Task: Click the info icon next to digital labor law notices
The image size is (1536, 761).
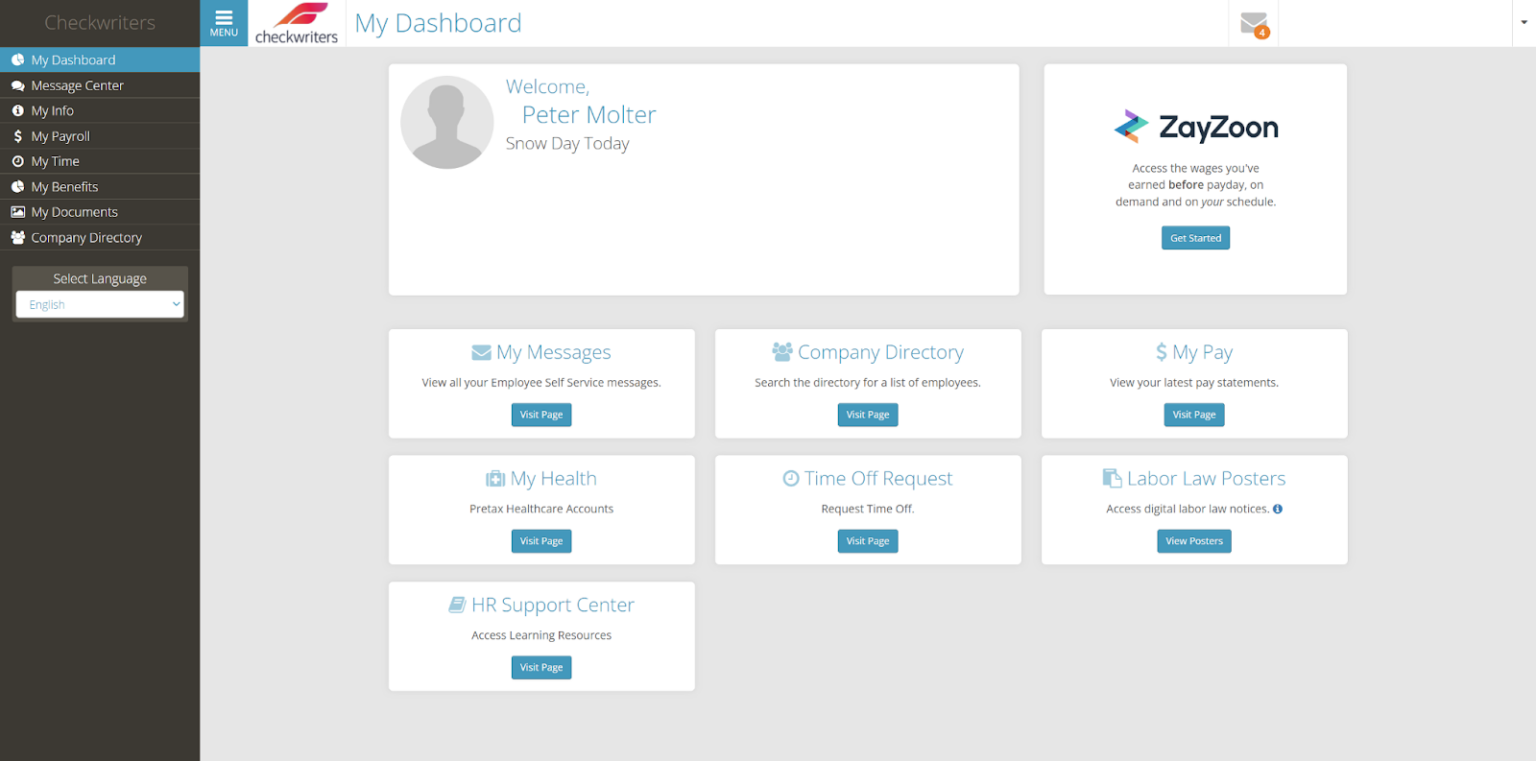Action: point(1277,508)
